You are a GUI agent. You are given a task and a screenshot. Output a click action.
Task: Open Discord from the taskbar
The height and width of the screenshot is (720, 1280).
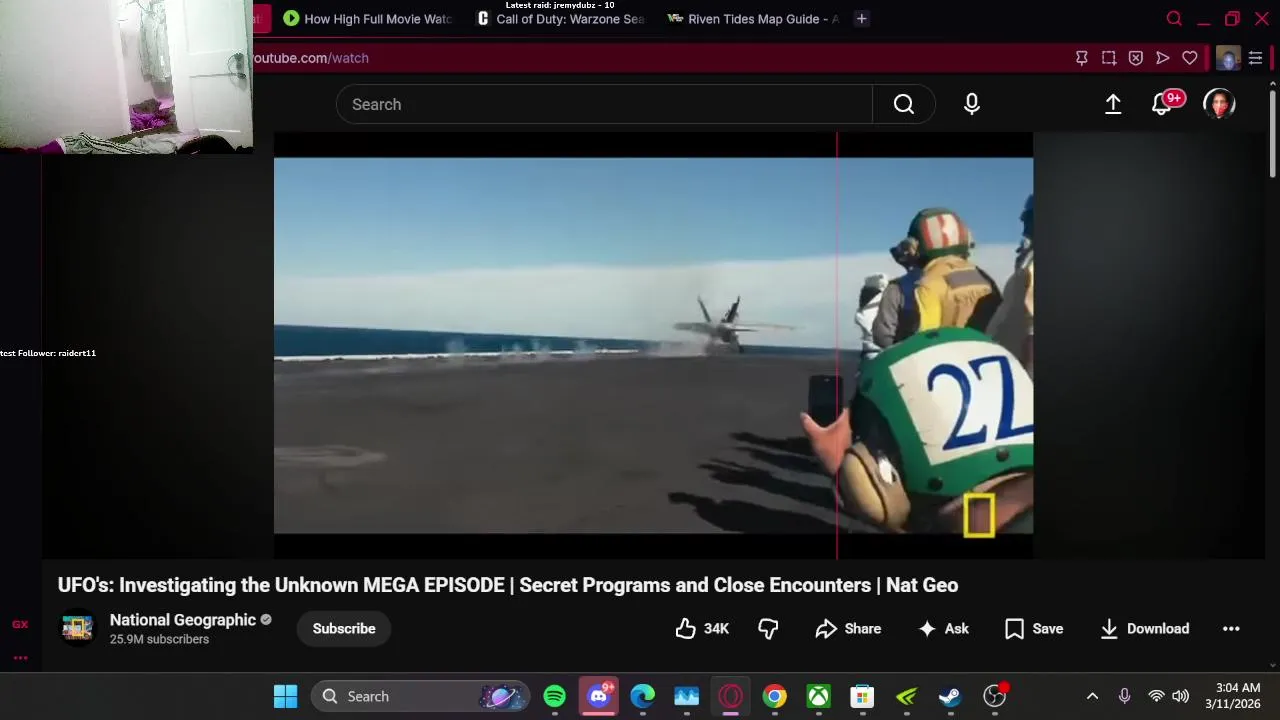click(599, 696)
